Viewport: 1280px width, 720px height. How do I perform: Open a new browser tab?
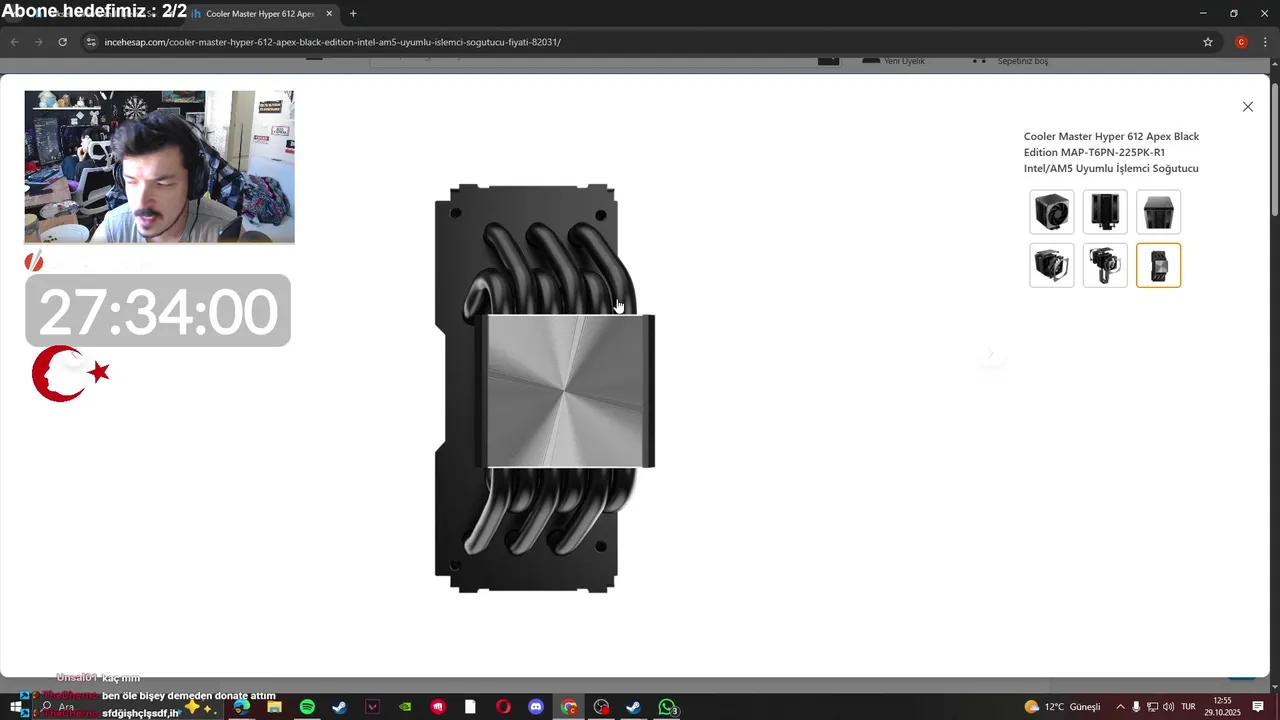[x=353, y=14]
